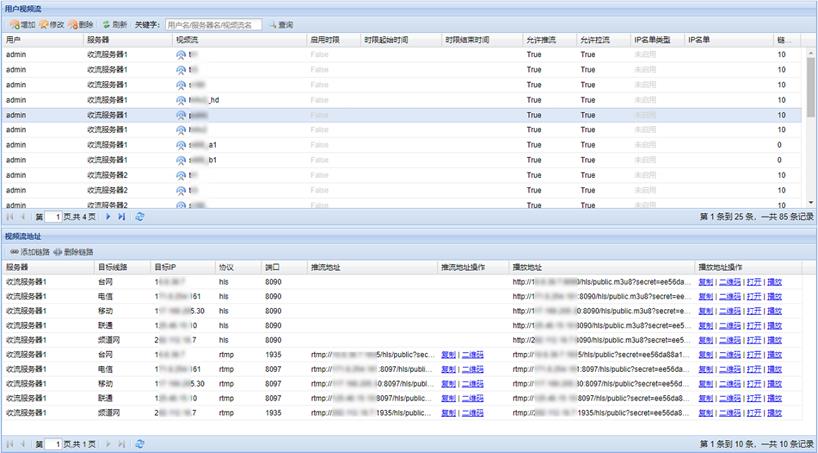Copy playback address for 台网 hls row

pos(705,282)
